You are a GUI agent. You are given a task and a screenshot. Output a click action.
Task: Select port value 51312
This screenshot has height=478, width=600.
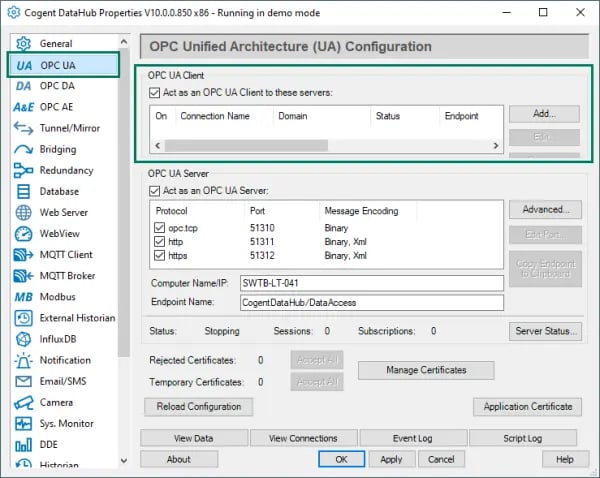point(262,255)
